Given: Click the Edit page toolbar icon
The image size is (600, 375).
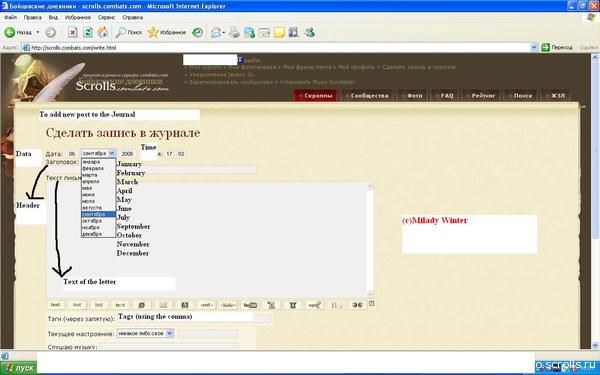Looking at the screenshot, I should (x=249, y=33).
